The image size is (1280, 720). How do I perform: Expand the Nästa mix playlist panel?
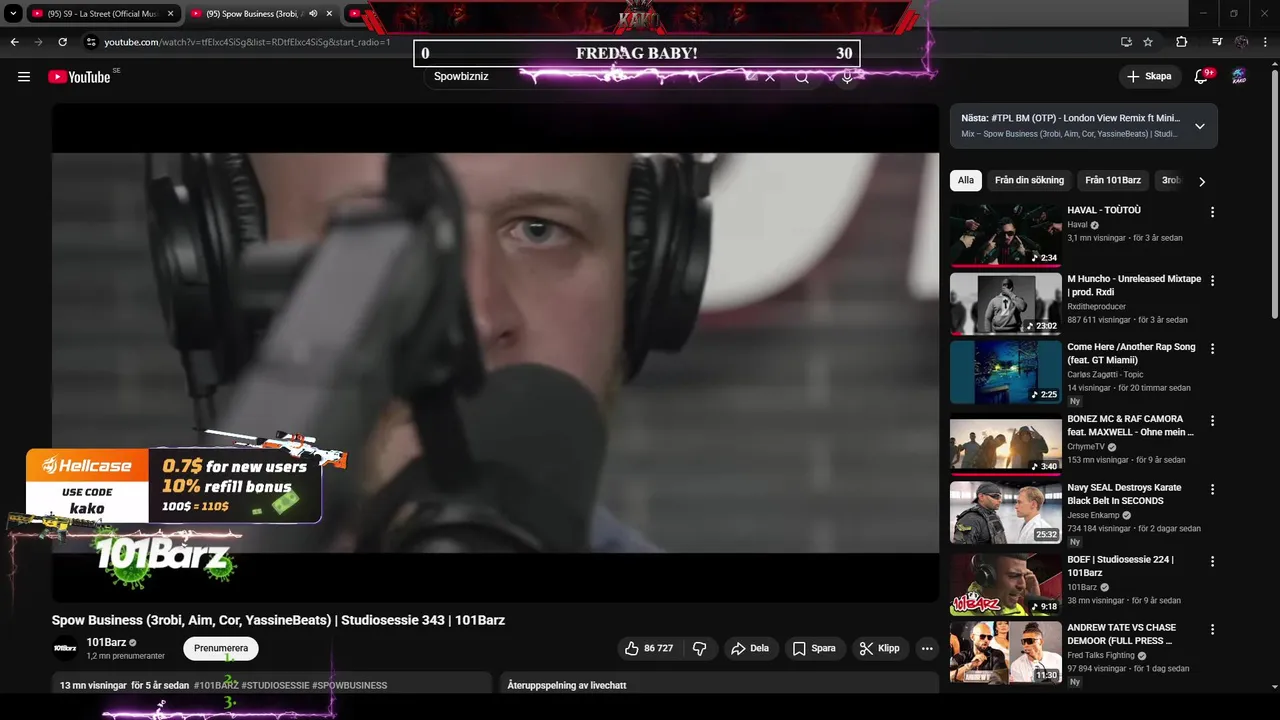(1200, 126)
